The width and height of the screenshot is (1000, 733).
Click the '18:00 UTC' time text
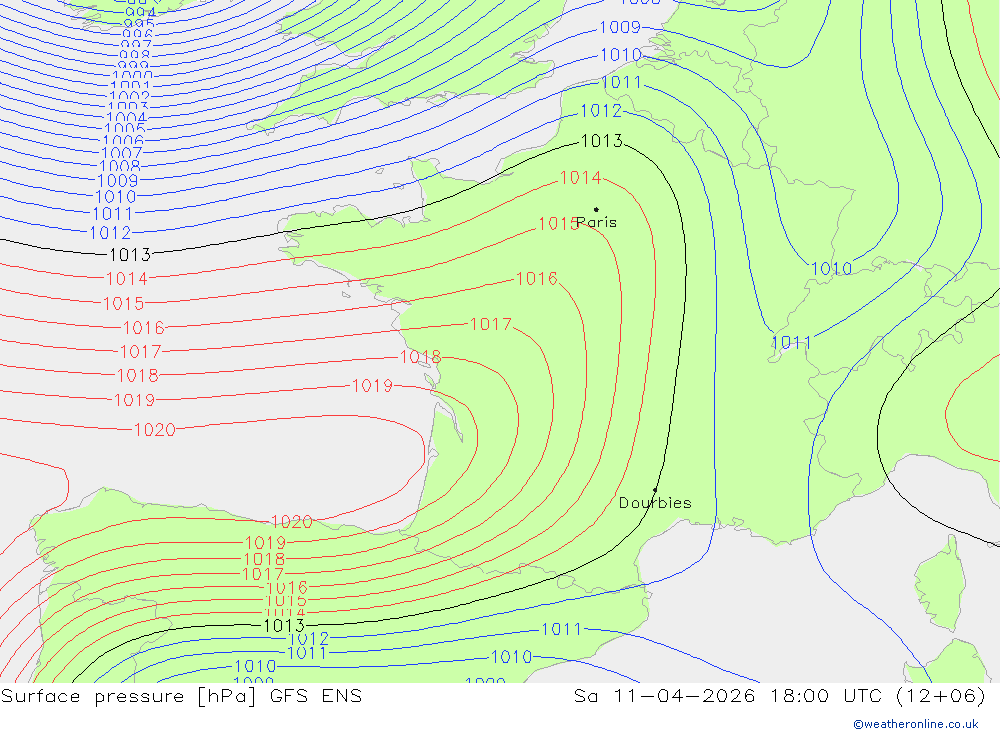(824, 696)
